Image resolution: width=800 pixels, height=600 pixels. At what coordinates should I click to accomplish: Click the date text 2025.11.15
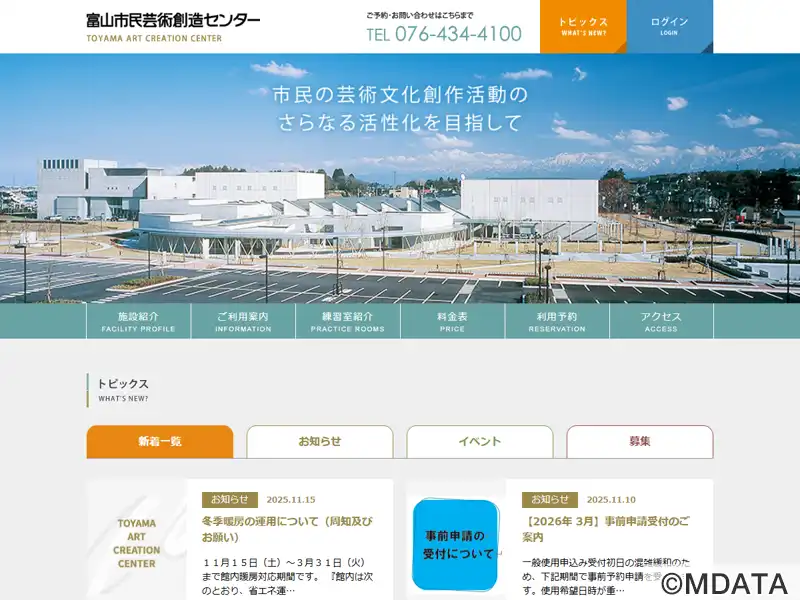(291, 499)
